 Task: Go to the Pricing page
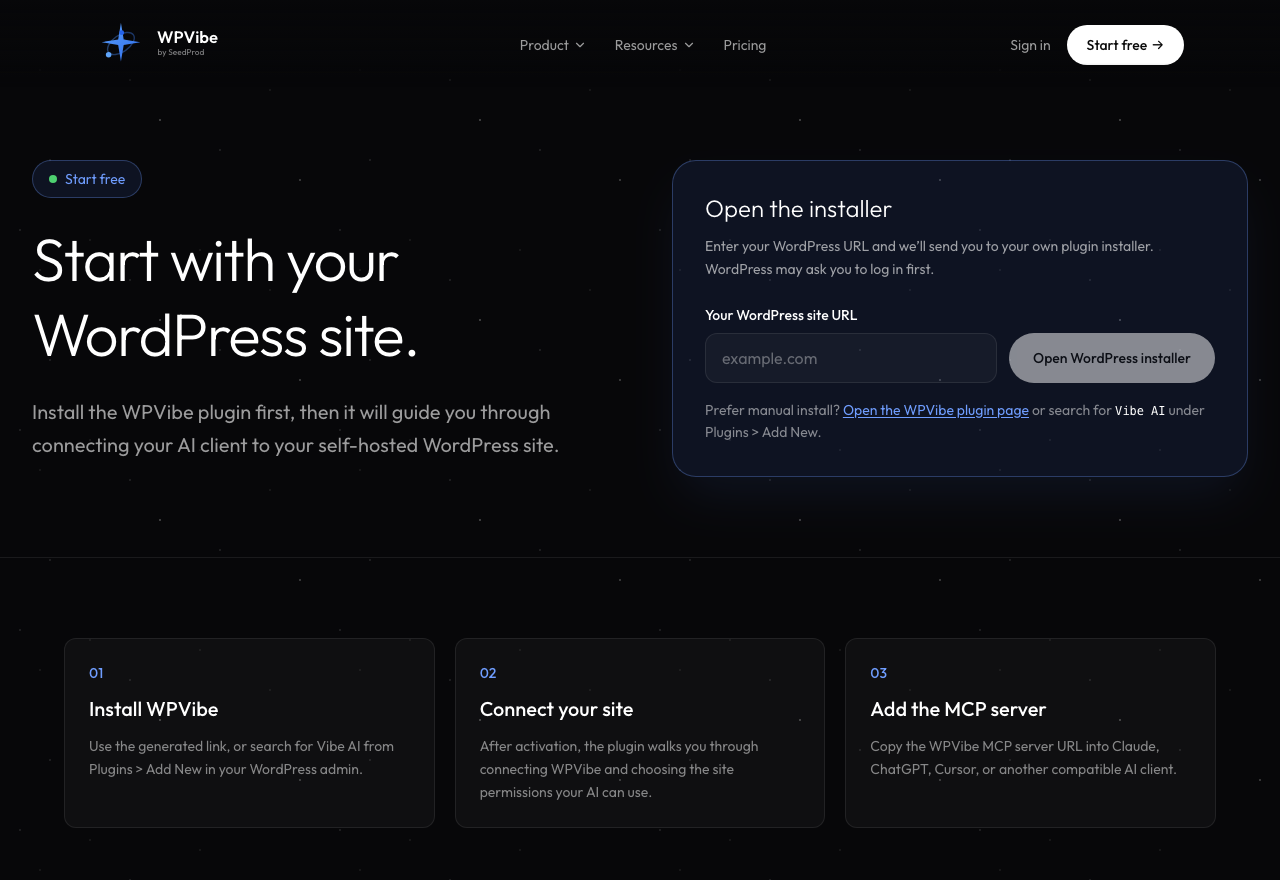pos(745,45)
